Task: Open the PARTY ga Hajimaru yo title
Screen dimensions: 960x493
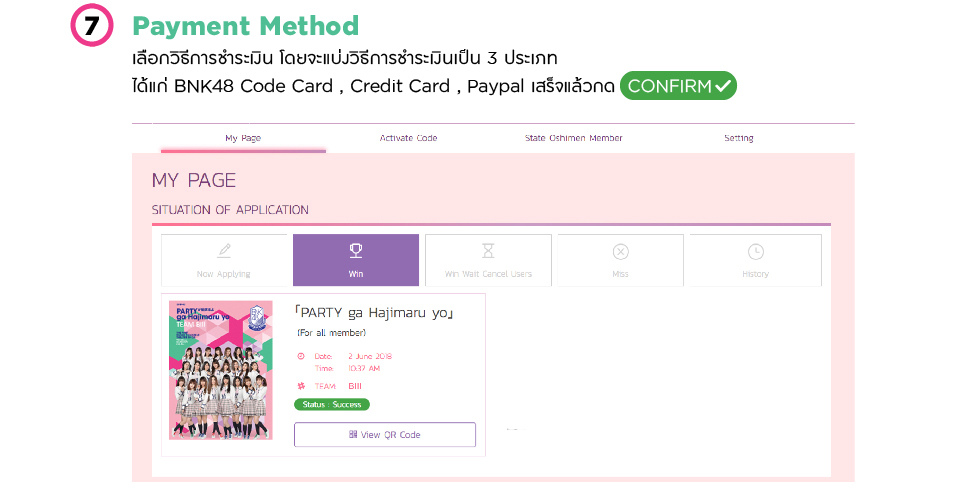Action: [x=374, y=313]
